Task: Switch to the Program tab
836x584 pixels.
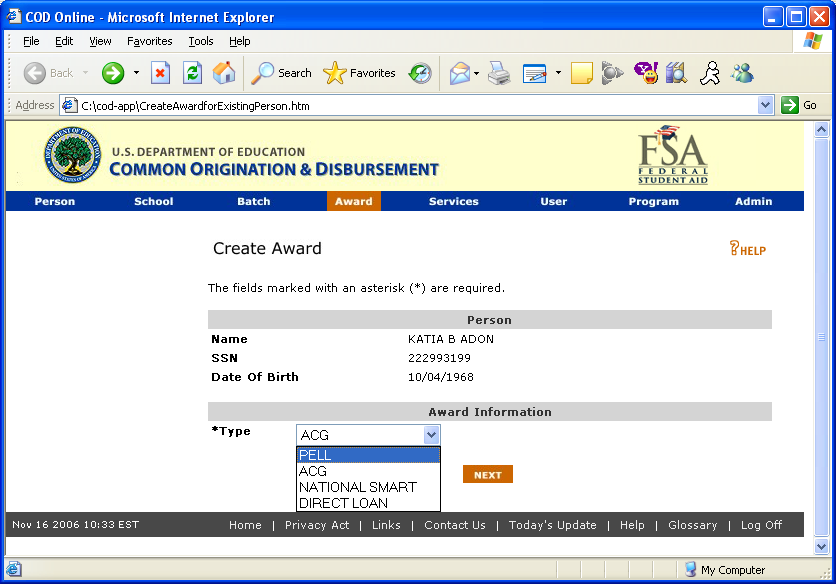Action: (x=654, y=201)
